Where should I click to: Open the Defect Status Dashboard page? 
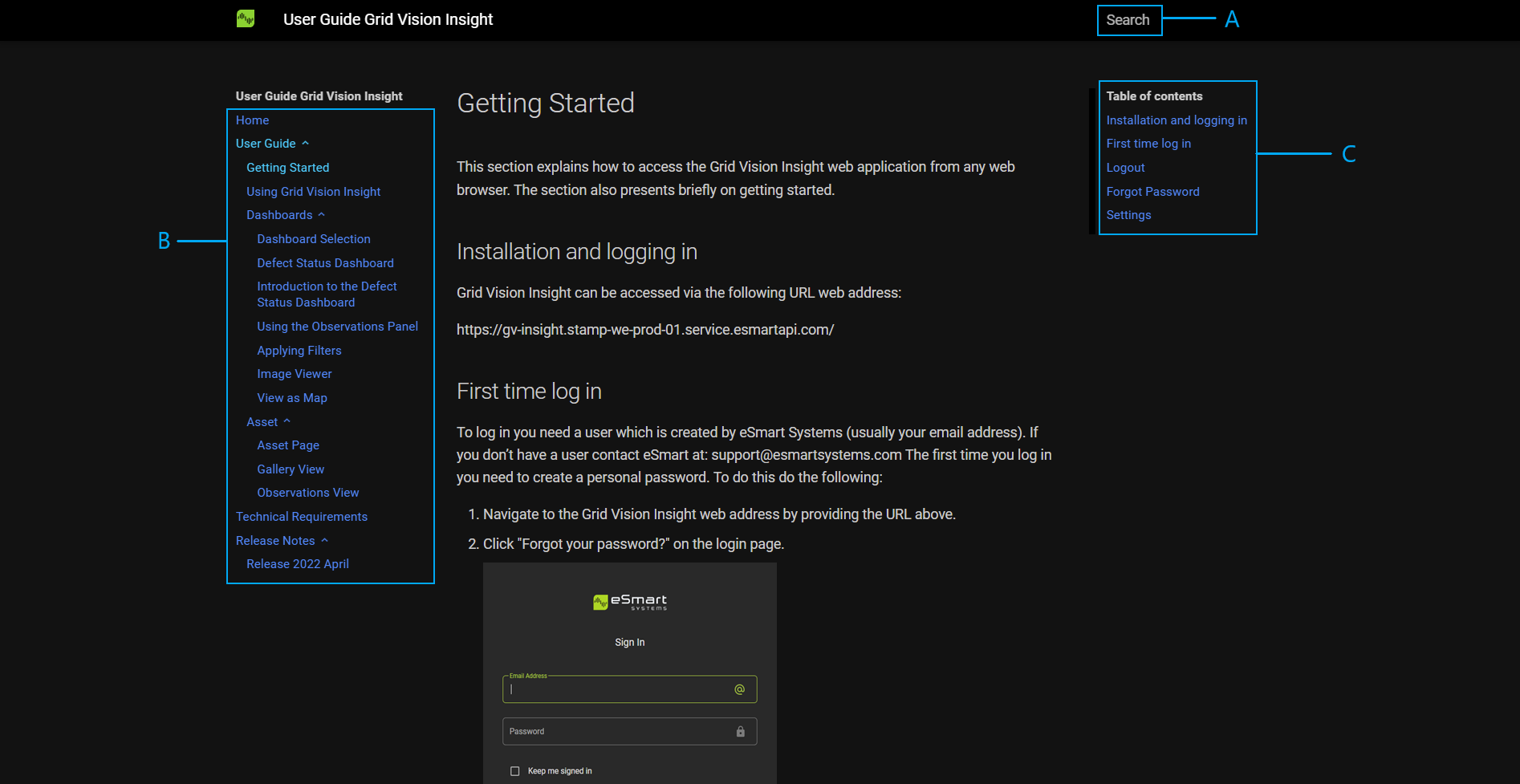pos(325,263)
